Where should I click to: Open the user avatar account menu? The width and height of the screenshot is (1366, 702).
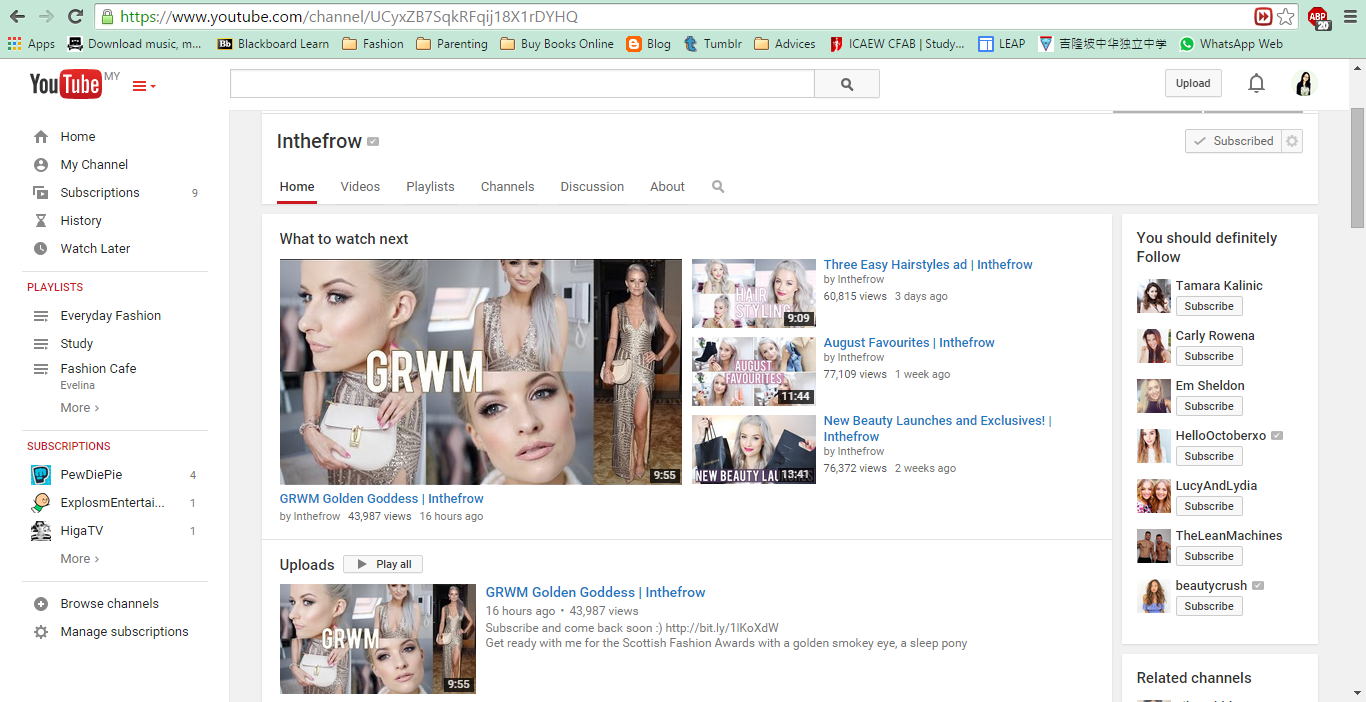pyautogui.click(x=1304, y=84)
